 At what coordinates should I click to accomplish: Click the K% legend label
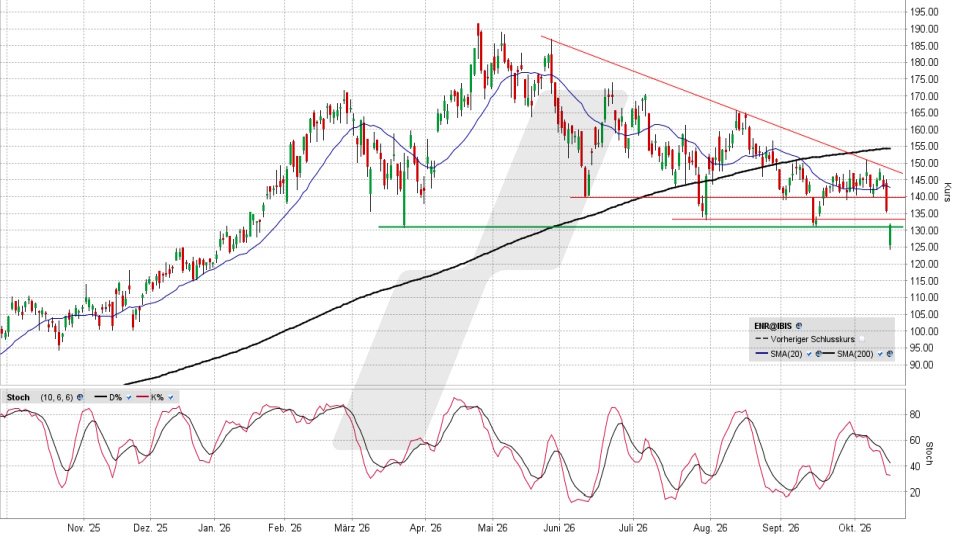pos(157,397)
